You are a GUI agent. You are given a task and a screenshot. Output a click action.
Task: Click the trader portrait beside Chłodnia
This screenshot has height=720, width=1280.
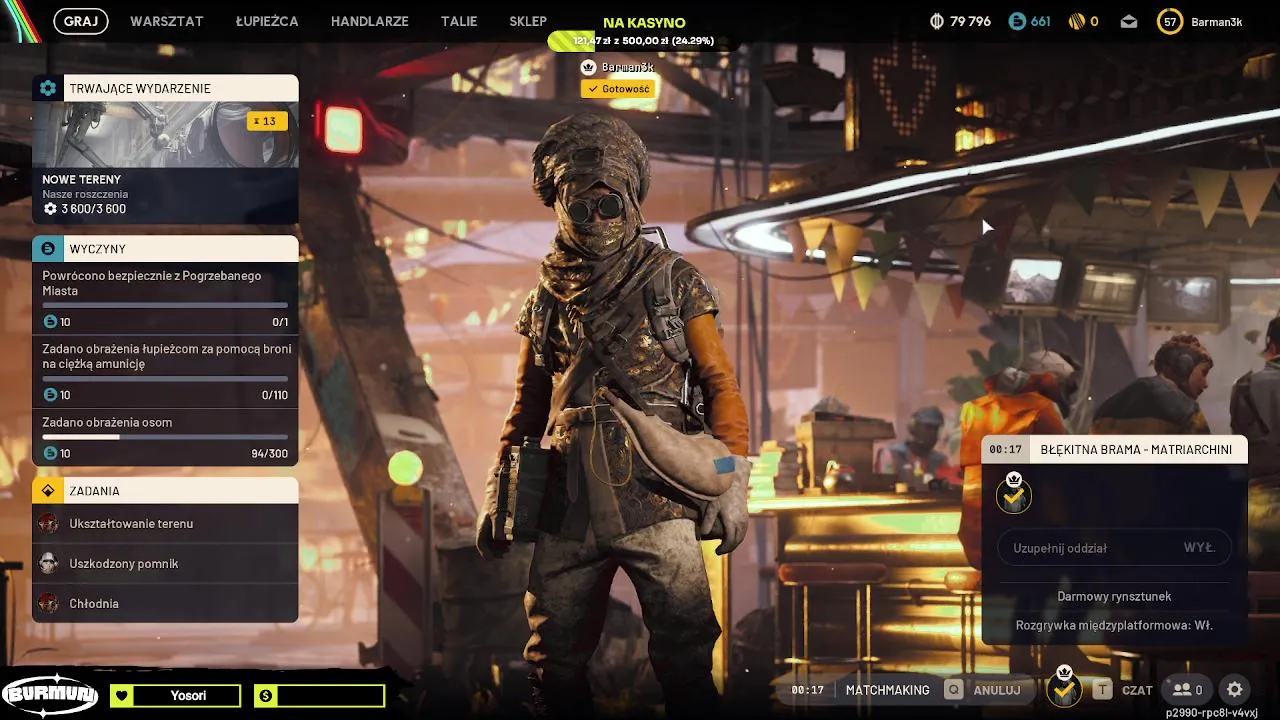[x=48, y=603]
